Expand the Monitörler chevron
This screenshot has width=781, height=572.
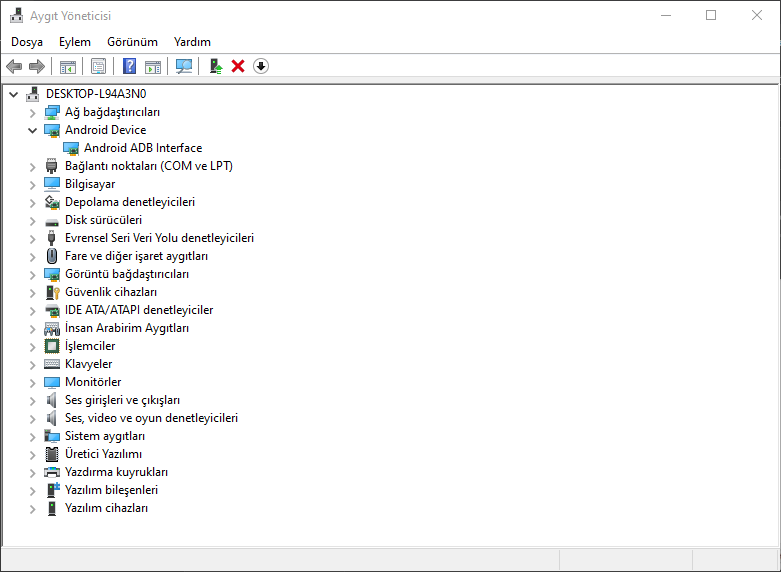[32, 383]
